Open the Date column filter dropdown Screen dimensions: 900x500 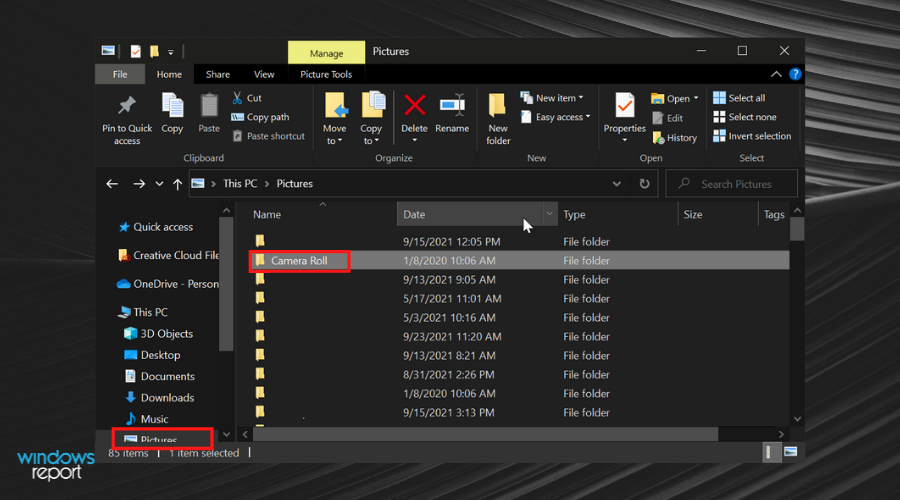(550, 214)
